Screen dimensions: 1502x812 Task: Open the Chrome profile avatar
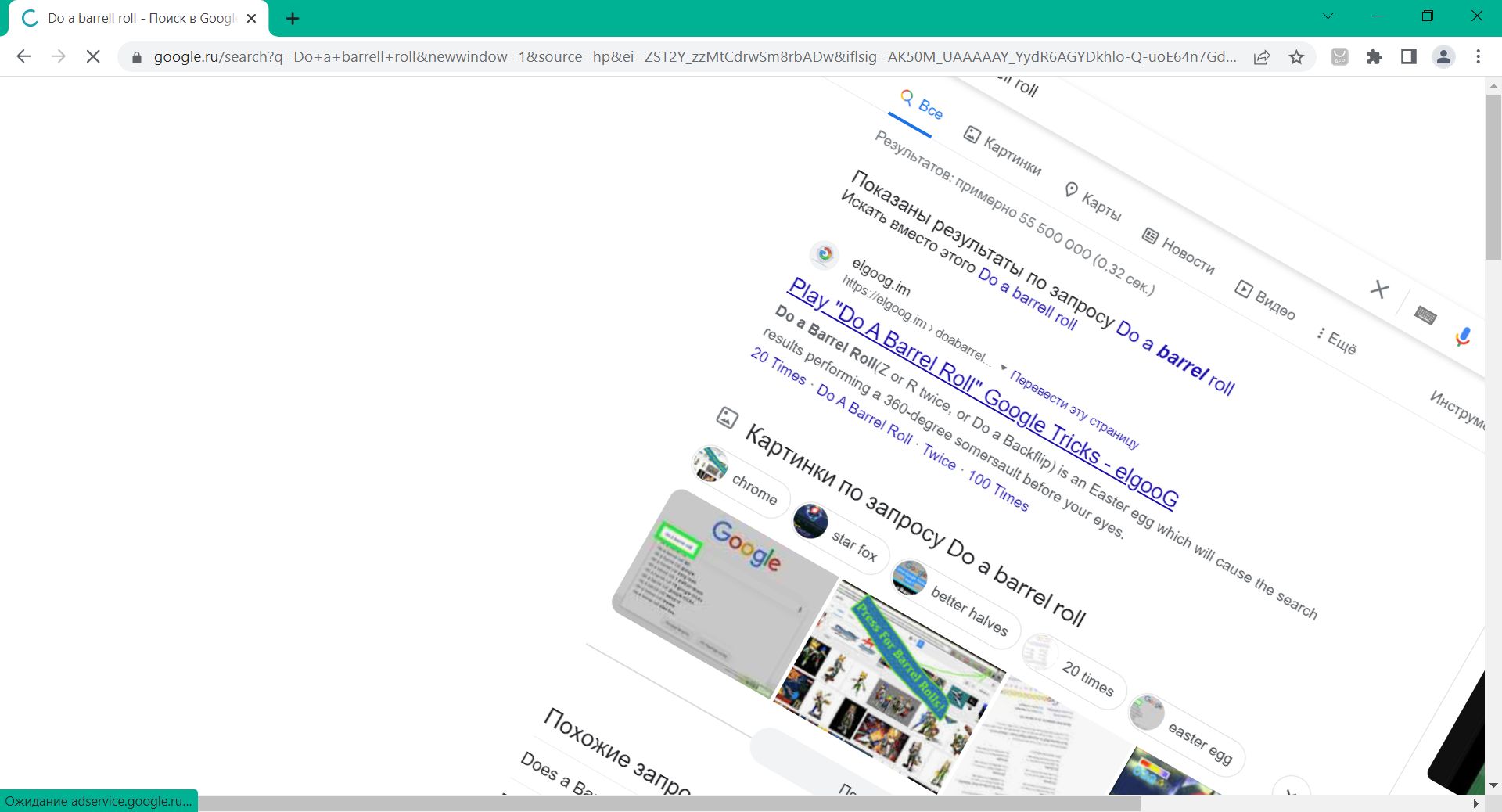click(1443, 57)
